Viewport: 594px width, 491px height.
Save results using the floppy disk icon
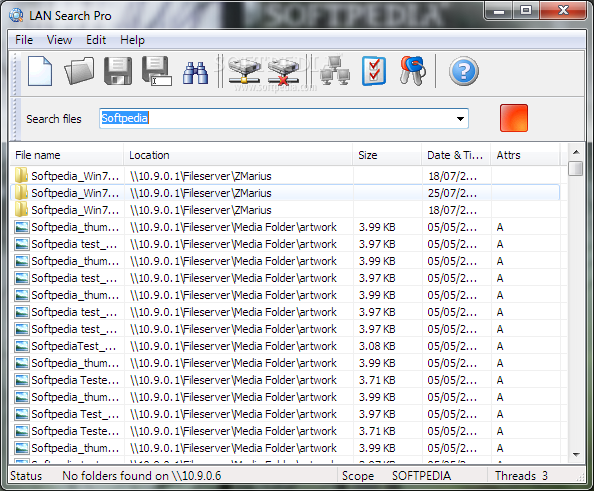(x=118, y=71)
